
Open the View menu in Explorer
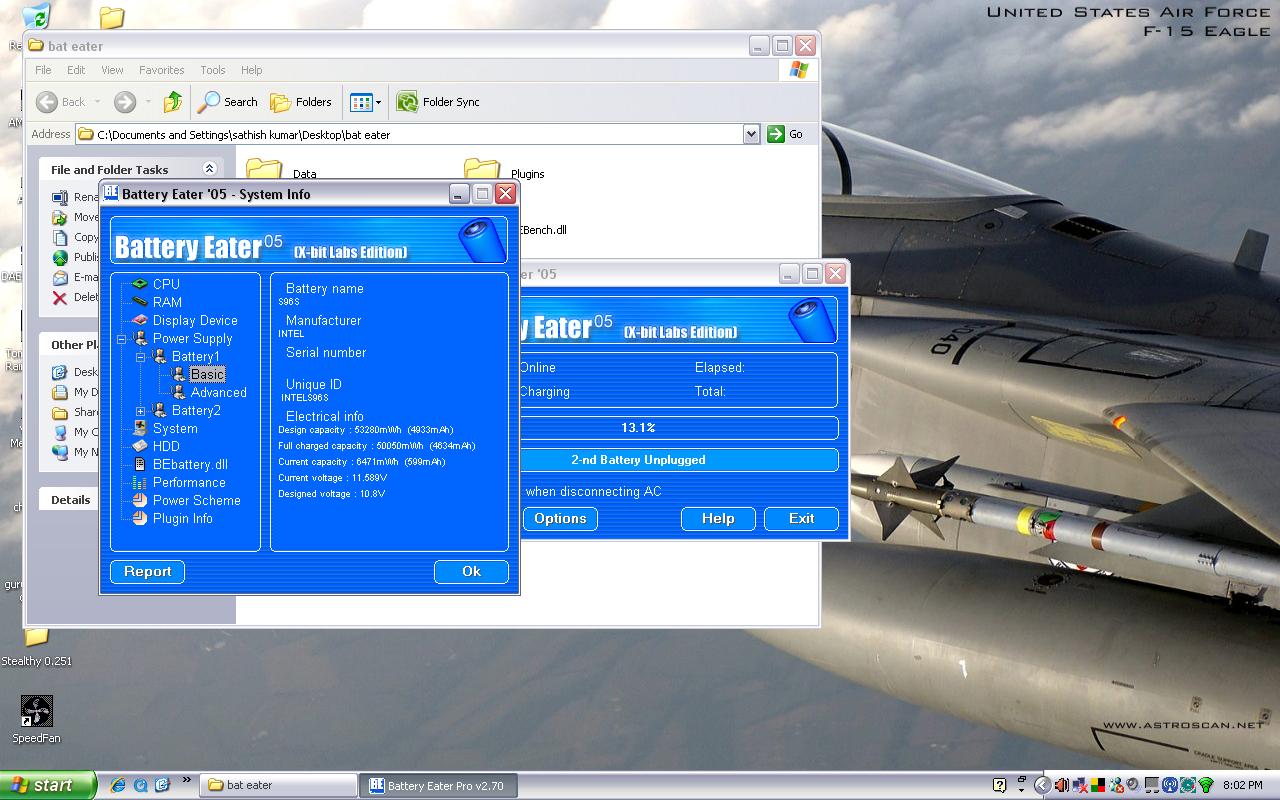[112, 70]
